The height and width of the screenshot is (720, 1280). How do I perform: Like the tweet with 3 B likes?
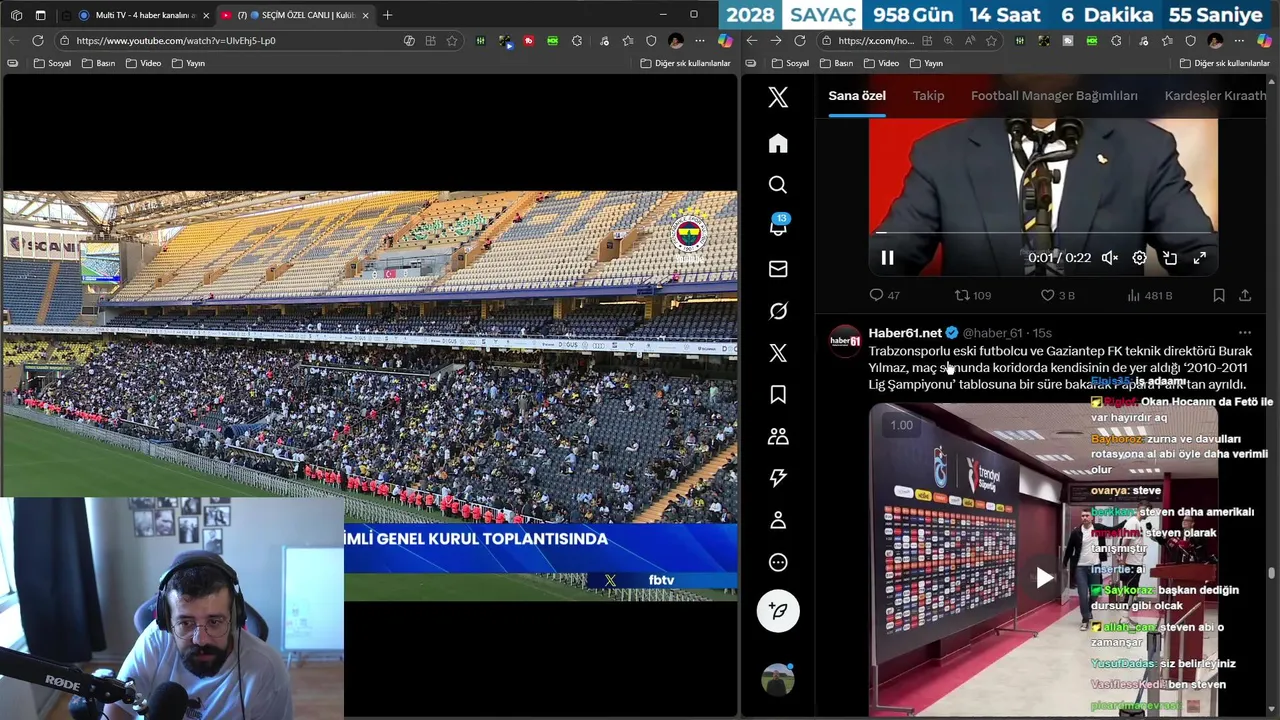coord(1058,295)
